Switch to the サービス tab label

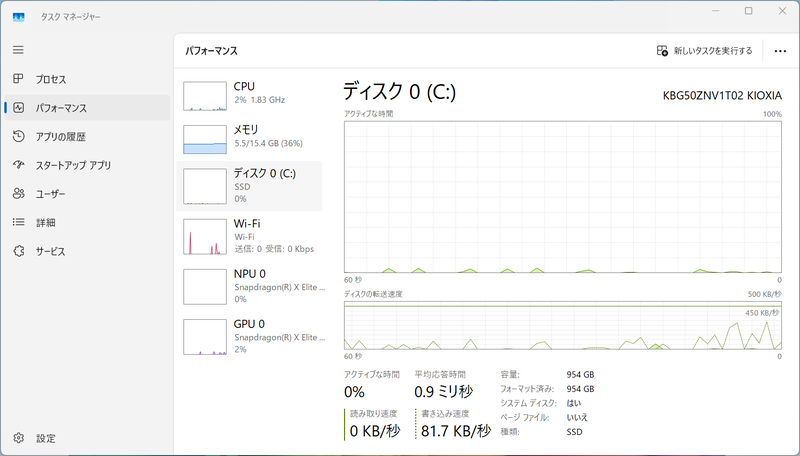[x=51, y=251]
